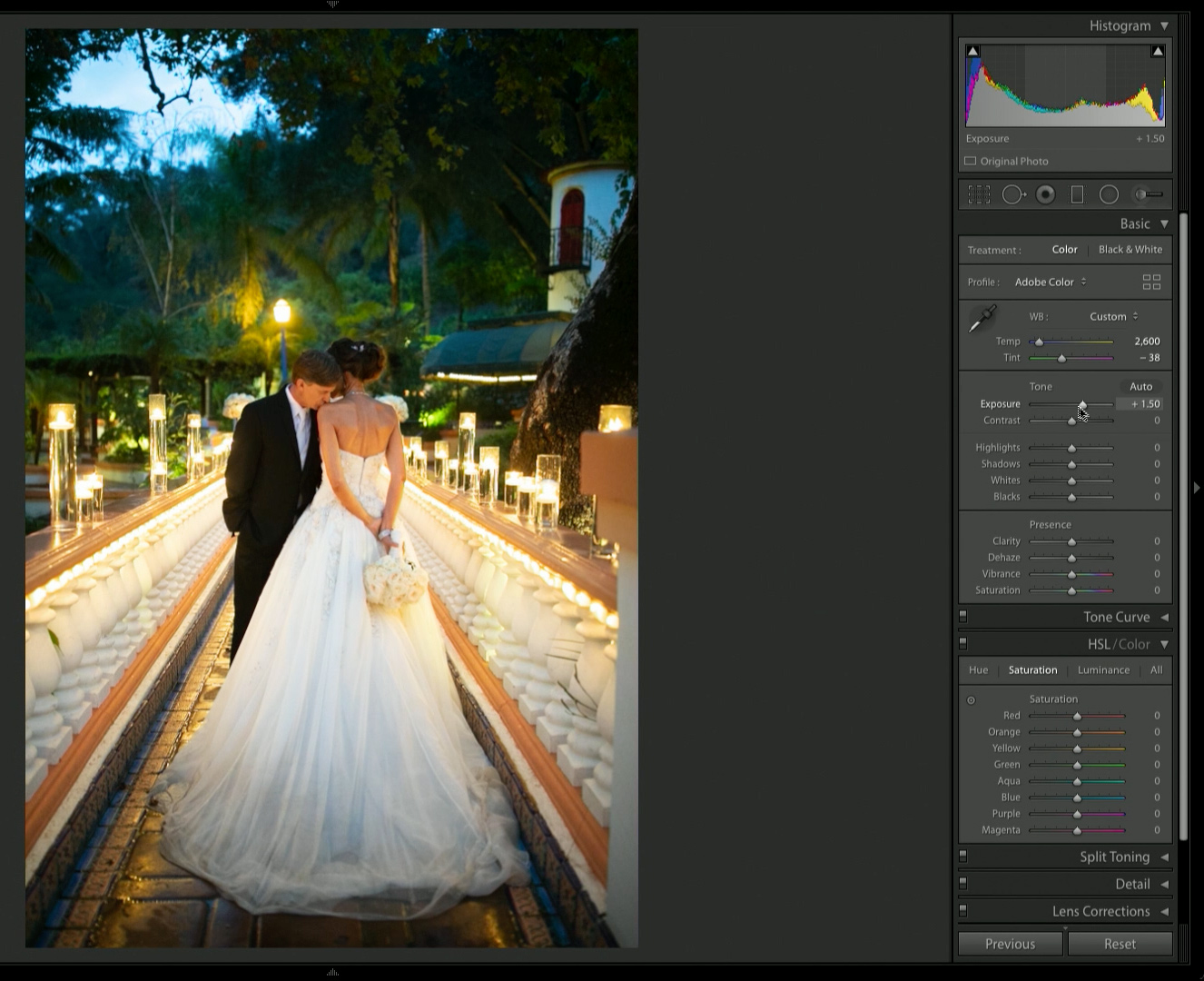This screenshot has width=1204, height=981.
Task: Enable the Original Photo checkbox
Action: coord(970,161)
